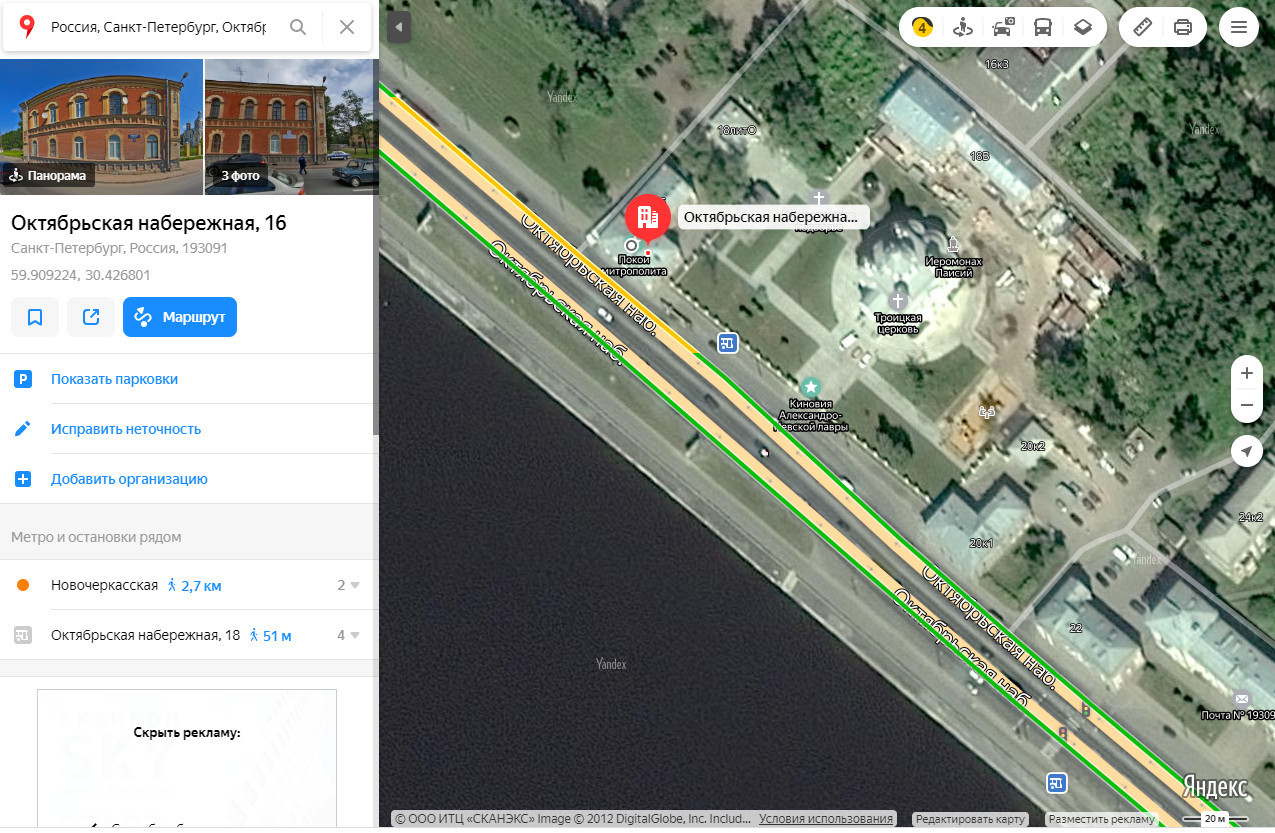Click the Покои митрополита circle marker
This screenshot has width=1275, height=833.
(x=631, y=245)
